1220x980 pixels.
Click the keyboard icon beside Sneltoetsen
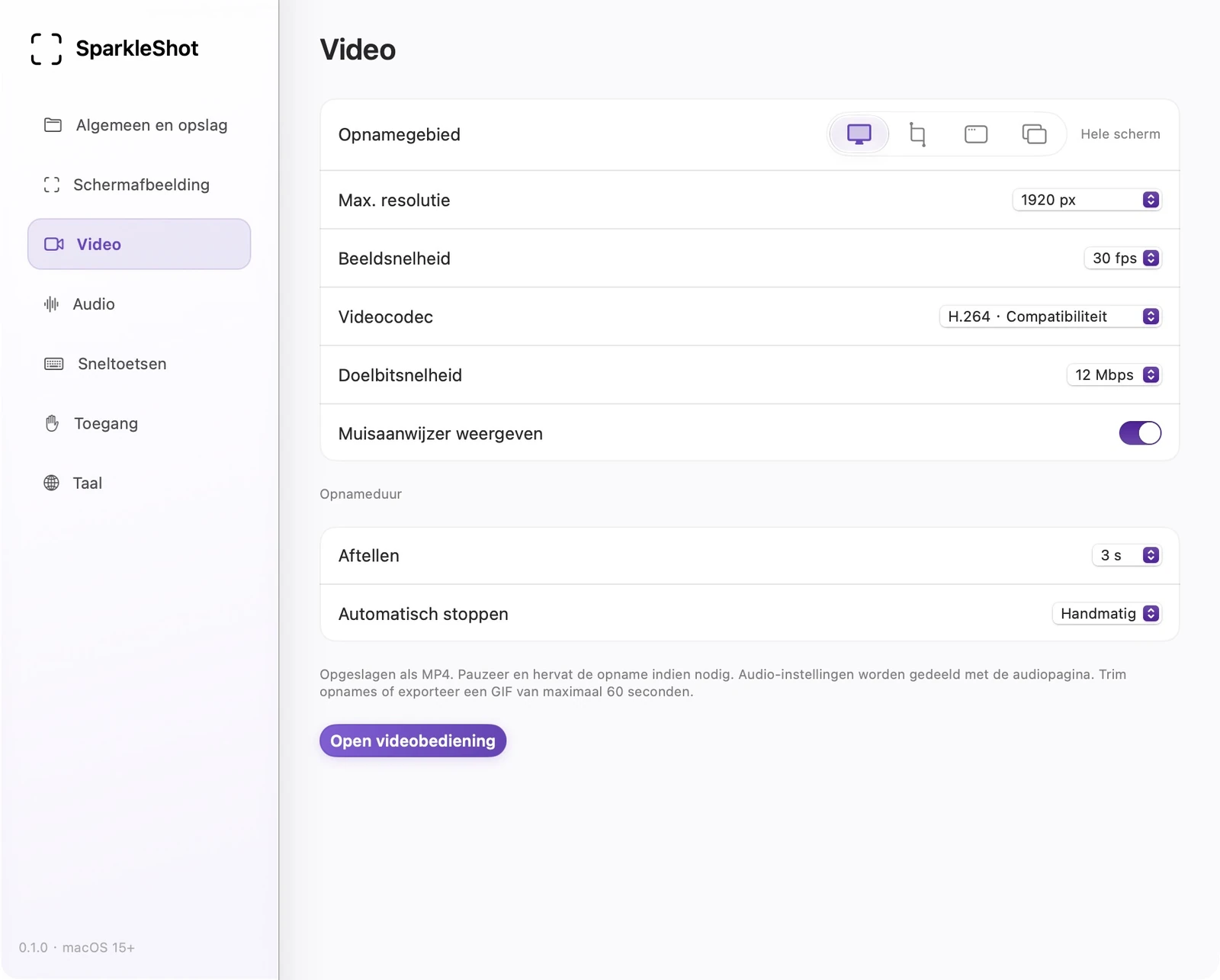pyautogui.click(x=54, y=364)
